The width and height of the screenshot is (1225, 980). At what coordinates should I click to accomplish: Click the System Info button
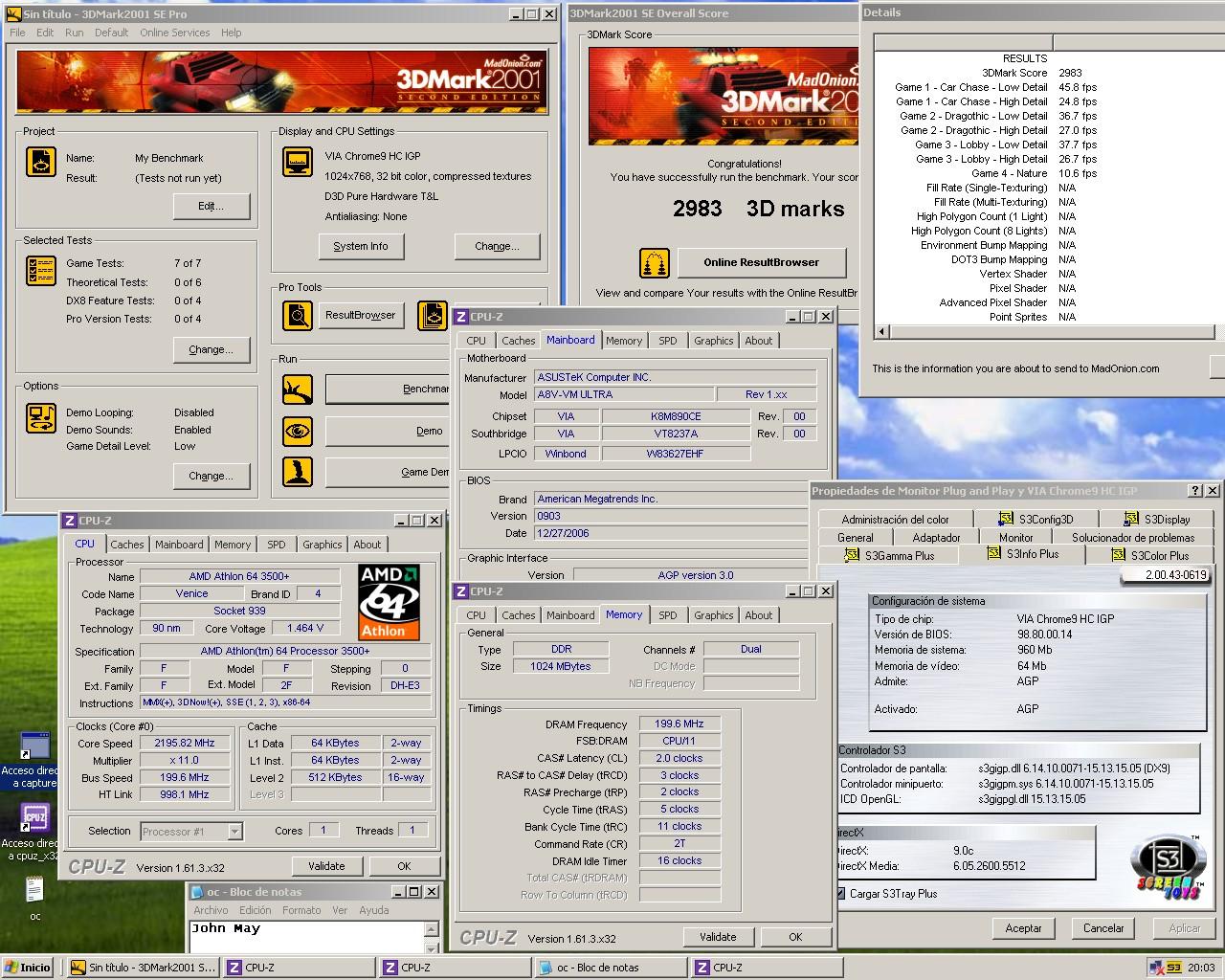(361, 246)
